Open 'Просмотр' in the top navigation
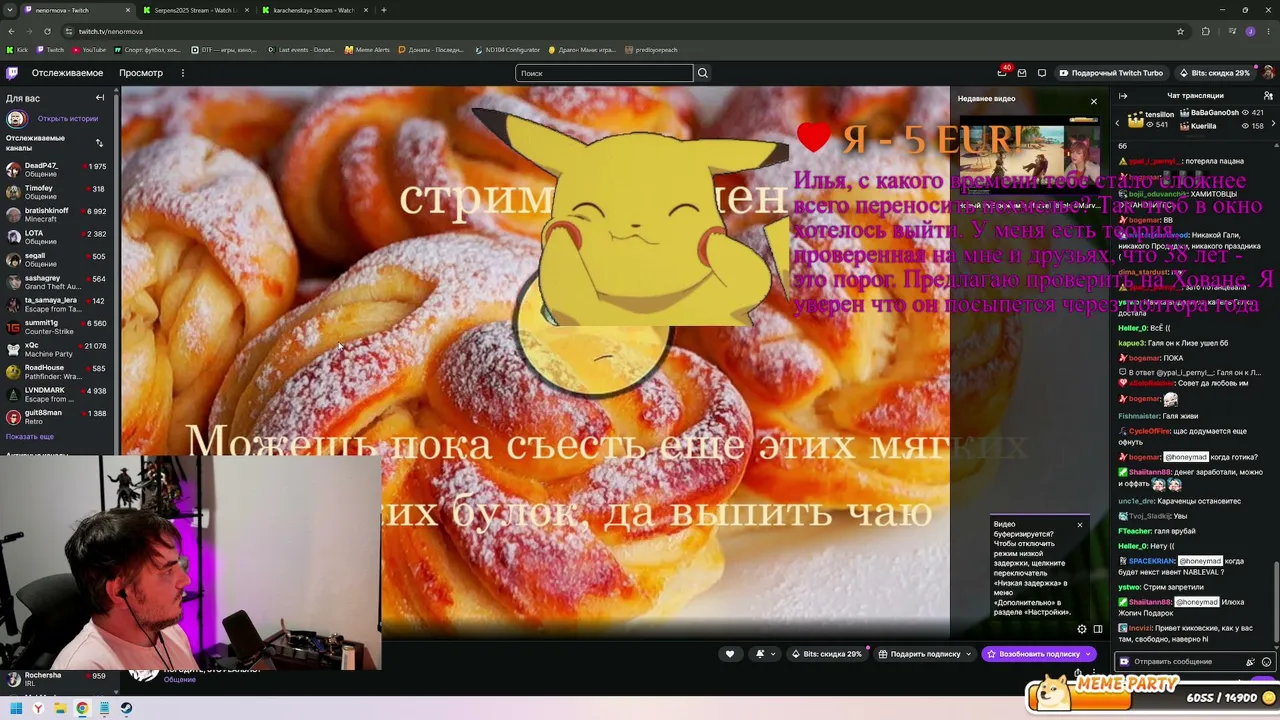 tap(141, 73)
